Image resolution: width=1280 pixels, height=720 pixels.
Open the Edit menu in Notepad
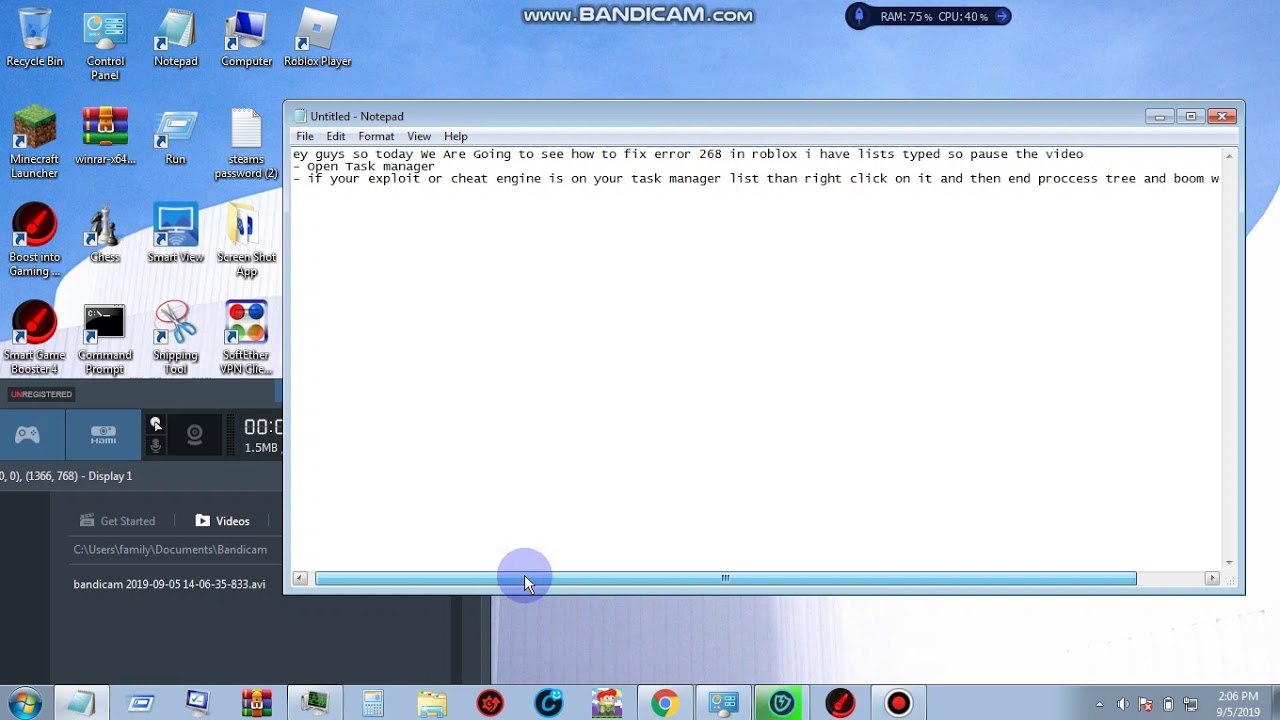pos(336,136)
